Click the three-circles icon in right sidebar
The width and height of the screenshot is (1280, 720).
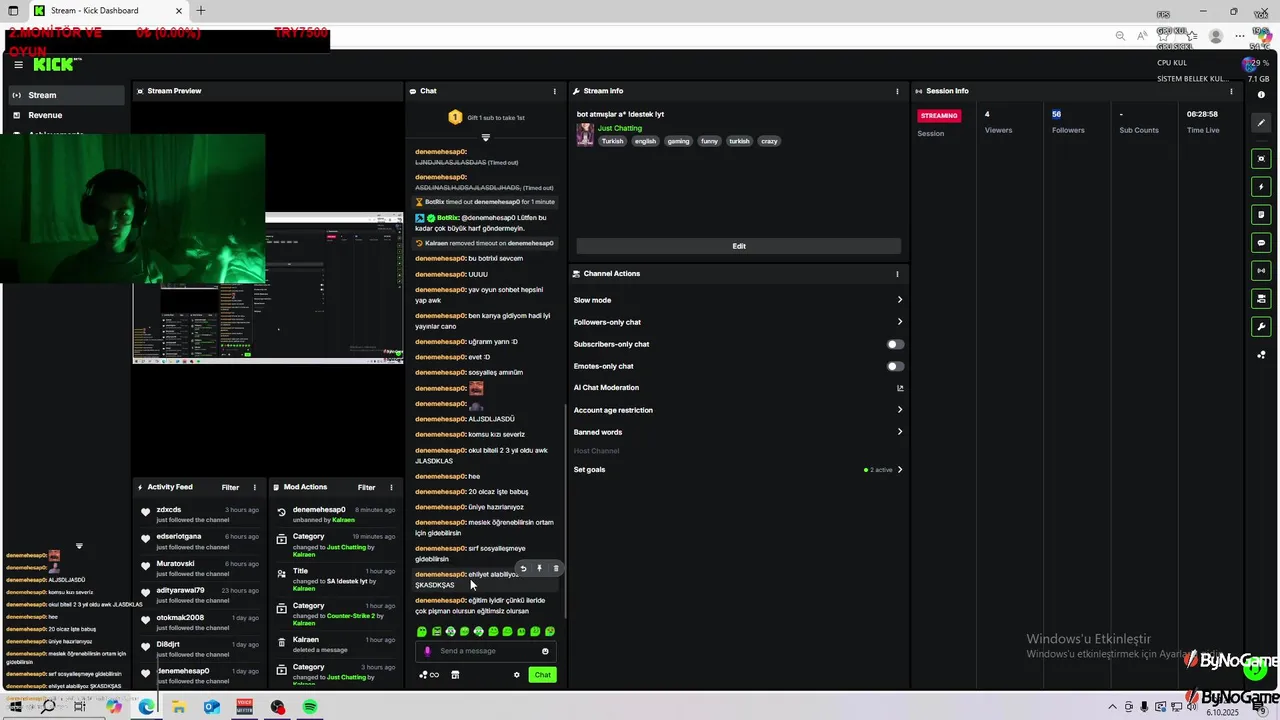tap(1261, 355)
